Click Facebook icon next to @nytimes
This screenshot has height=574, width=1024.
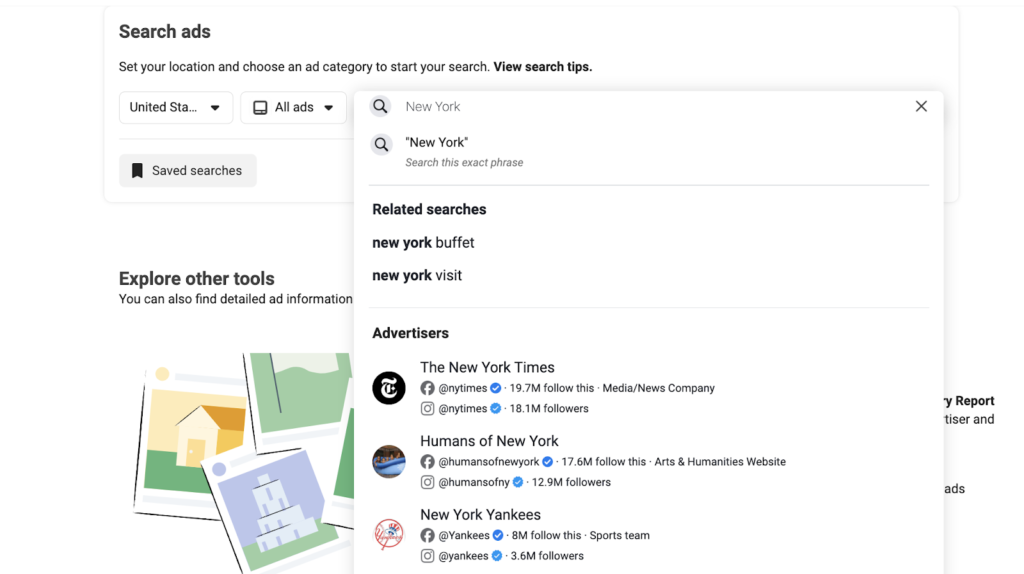coord(427,388)
